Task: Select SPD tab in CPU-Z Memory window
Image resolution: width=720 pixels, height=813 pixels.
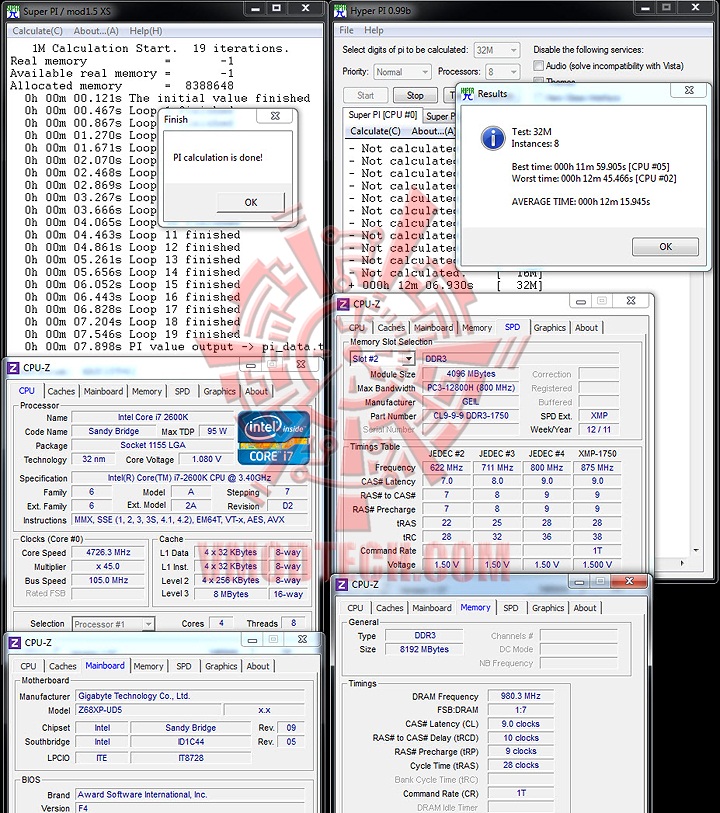Action: [x=511, y=608]
